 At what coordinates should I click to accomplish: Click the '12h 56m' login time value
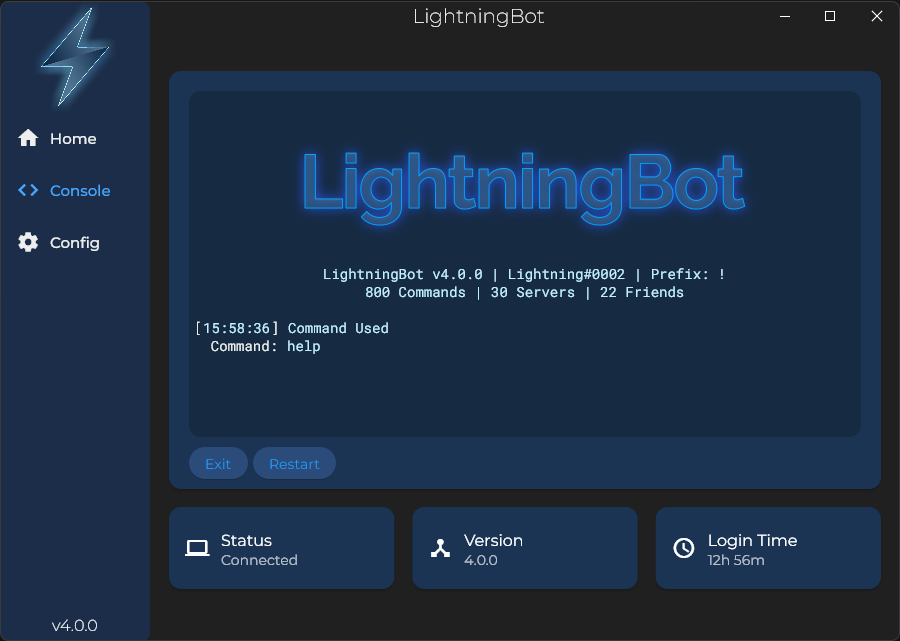click(x=736, y=560)
